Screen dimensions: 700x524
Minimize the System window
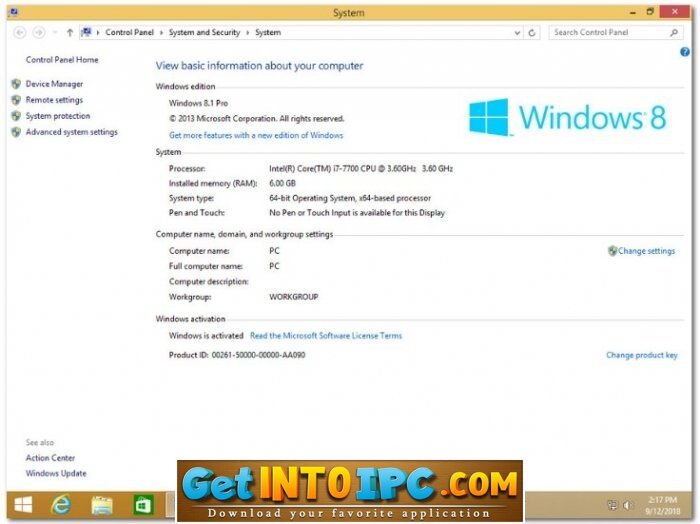[633, 12]
